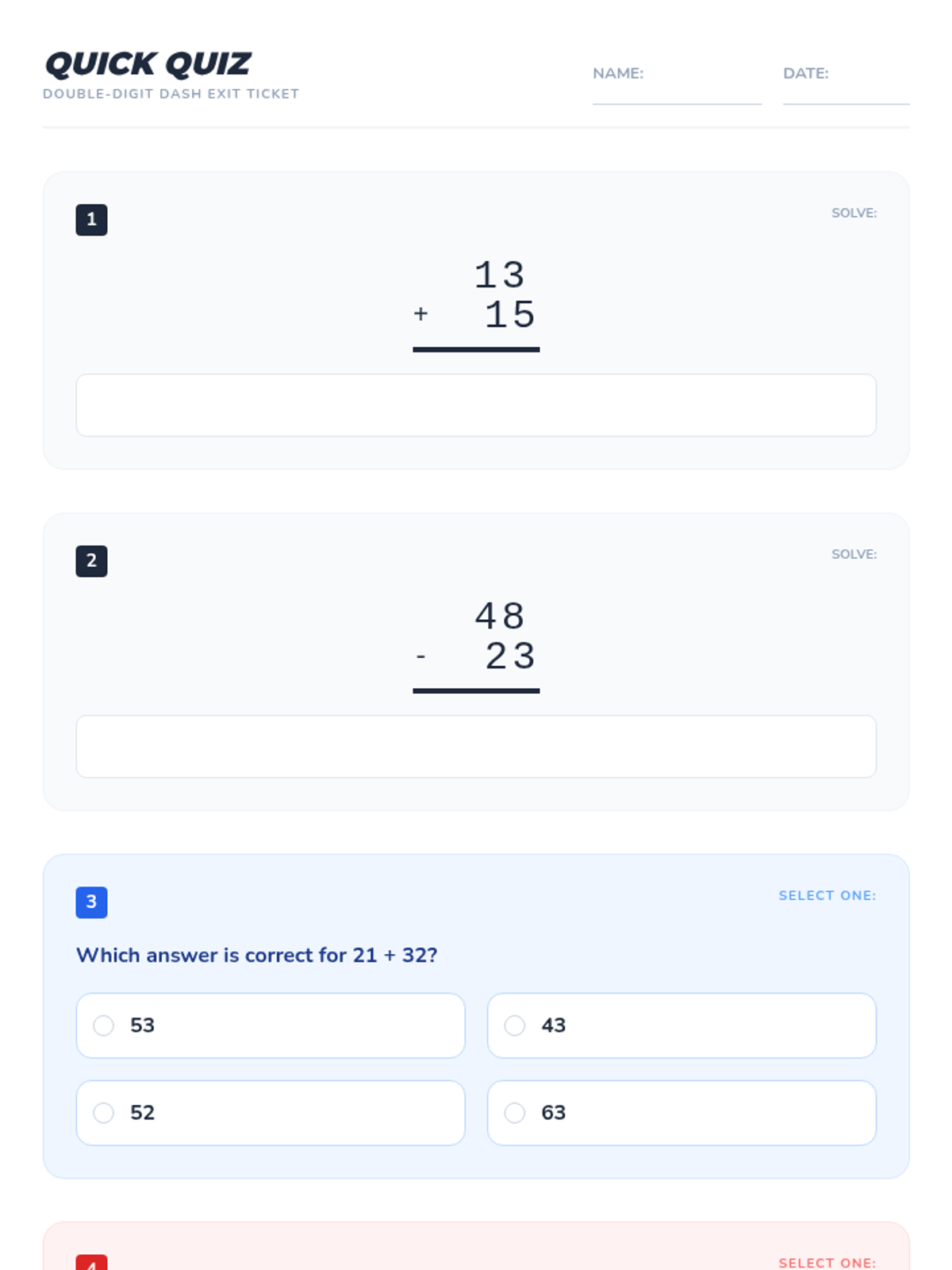Choose the 63 answer option
952x1270 pixels.
[681, 1113]
